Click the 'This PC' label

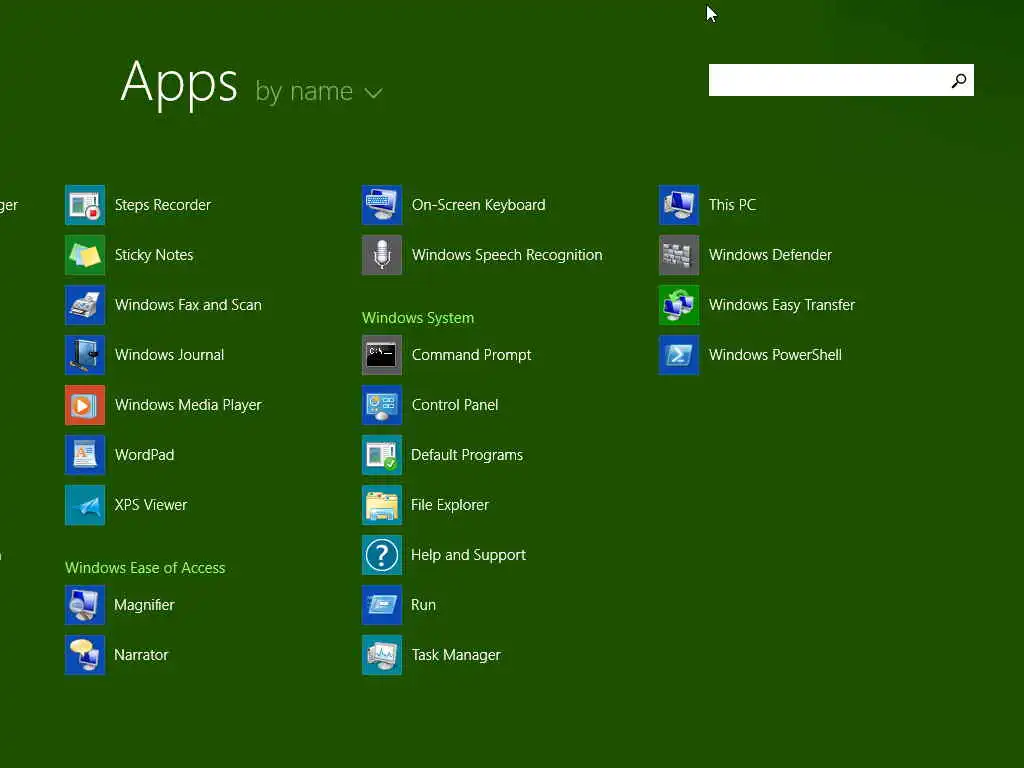coord(733,205)
